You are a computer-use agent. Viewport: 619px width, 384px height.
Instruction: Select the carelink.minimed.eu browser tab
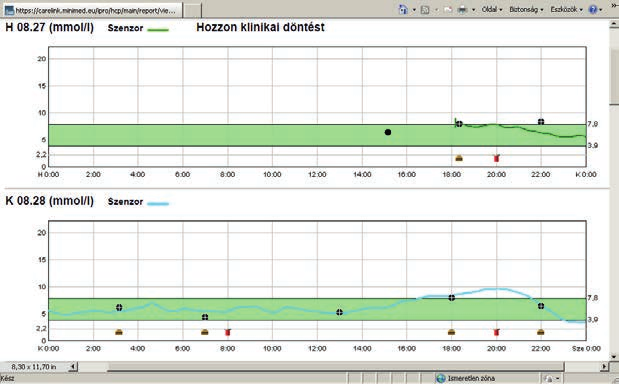[93, 10]
